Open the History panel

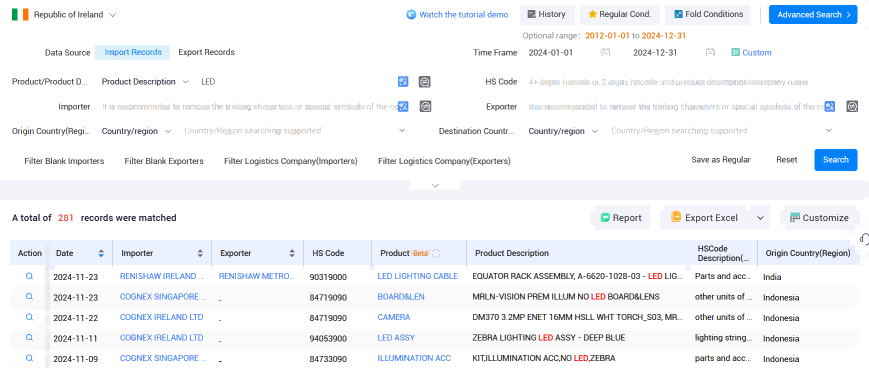coord(547,14)
